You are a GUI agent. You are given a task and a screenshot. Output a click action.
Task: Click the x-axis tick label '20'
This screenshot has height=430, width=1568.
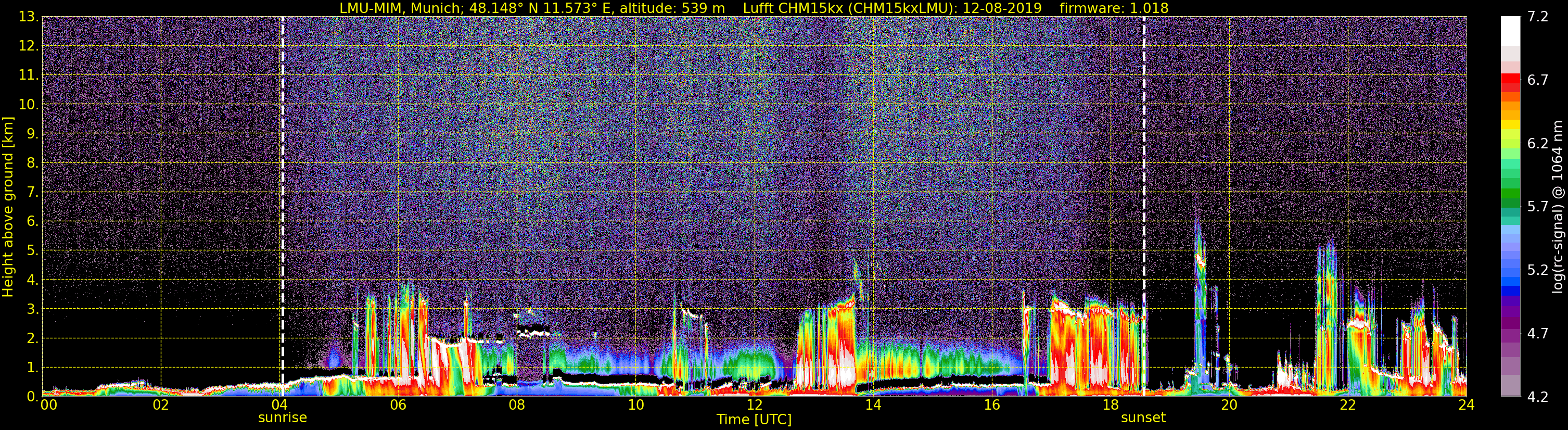pyautogui.click(x=1229, y=406)
